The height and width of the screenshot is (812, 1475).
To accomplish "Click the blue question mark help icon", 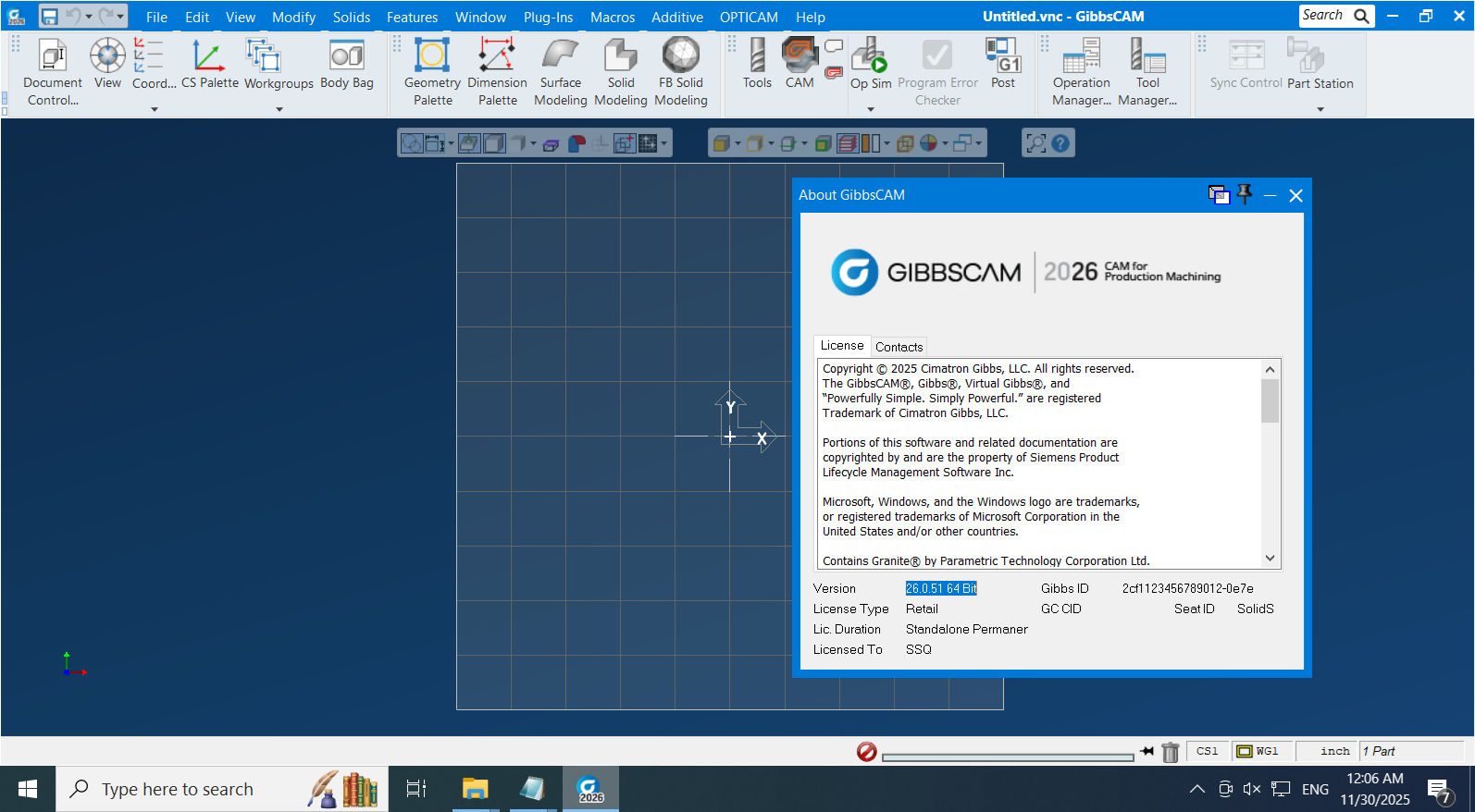I will click(1060, 143).
